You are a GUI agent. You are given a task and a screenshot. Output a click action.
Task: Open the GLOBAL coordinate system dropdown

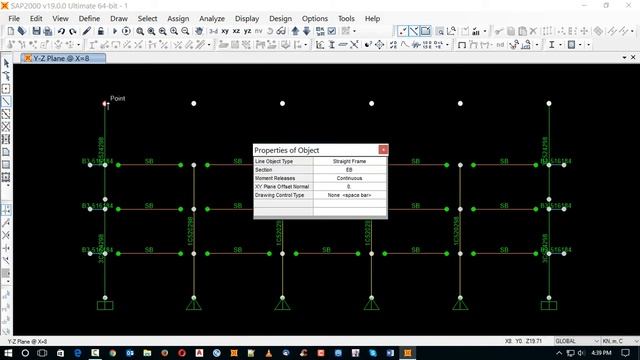[577, 341]
